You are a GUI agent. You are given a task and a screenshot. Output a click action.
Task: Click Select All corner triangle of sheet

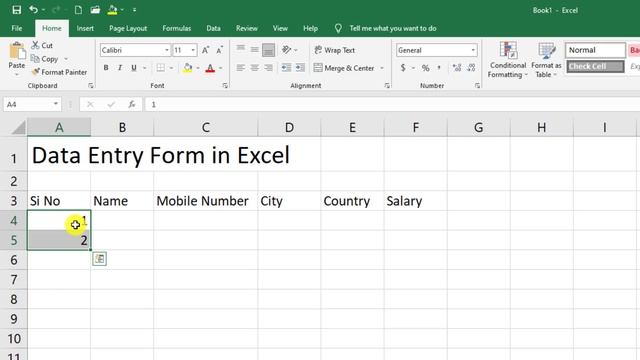[18, 128]
